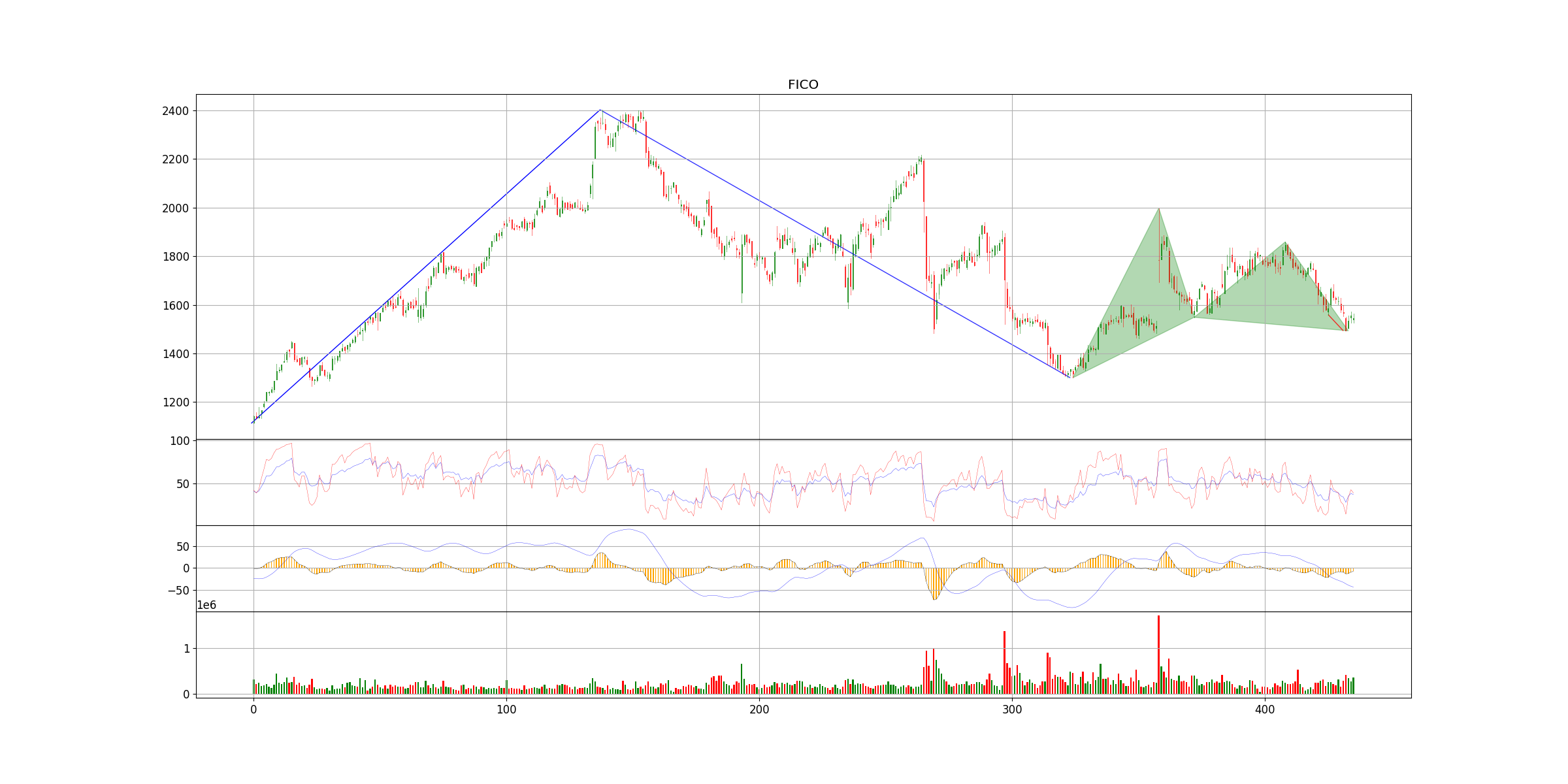Click apex of the first green triangle
Image resolution: width=1568 pixels, height=784 pixels.
tap(1159, 208)
